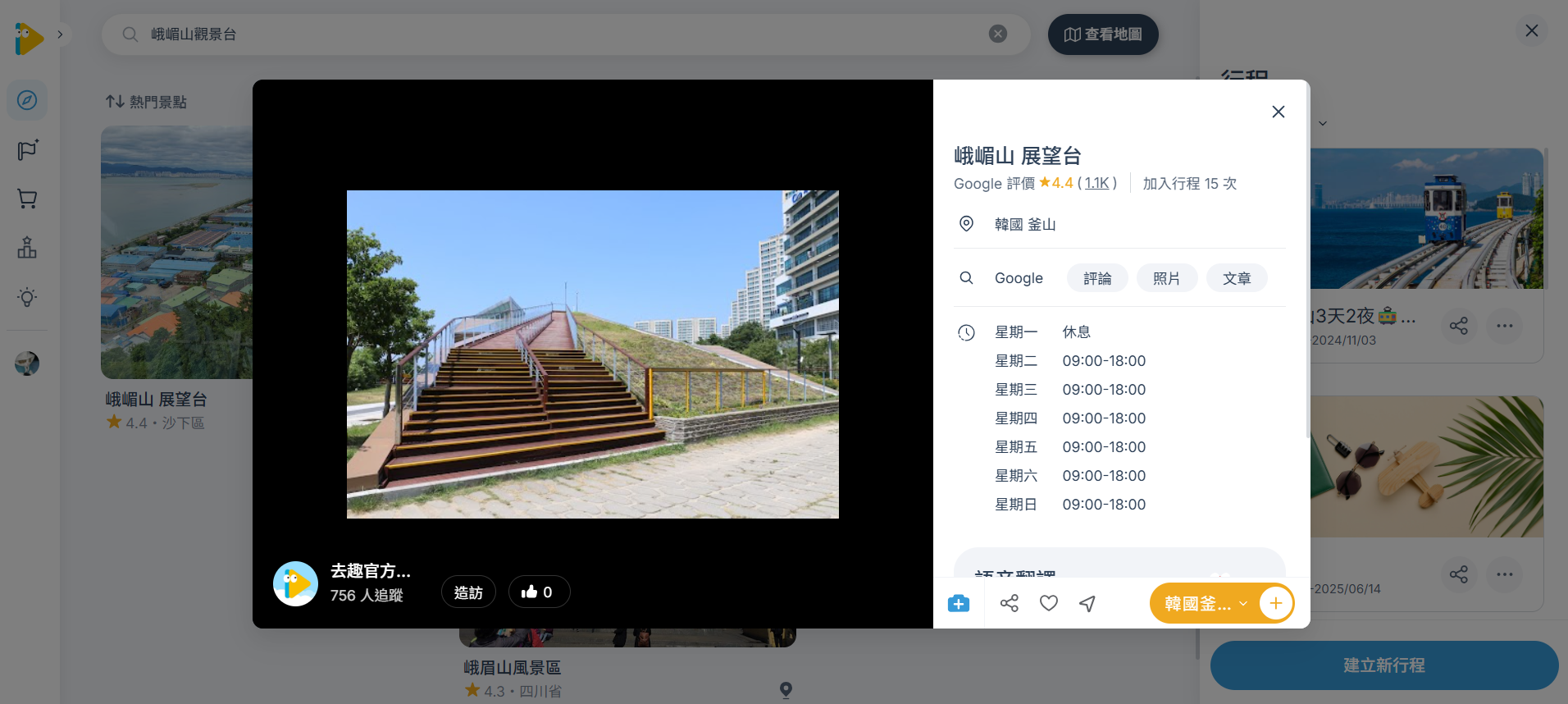Click the 加入行程 15 次 text
1568x704 pixels.
[1190, 184]
